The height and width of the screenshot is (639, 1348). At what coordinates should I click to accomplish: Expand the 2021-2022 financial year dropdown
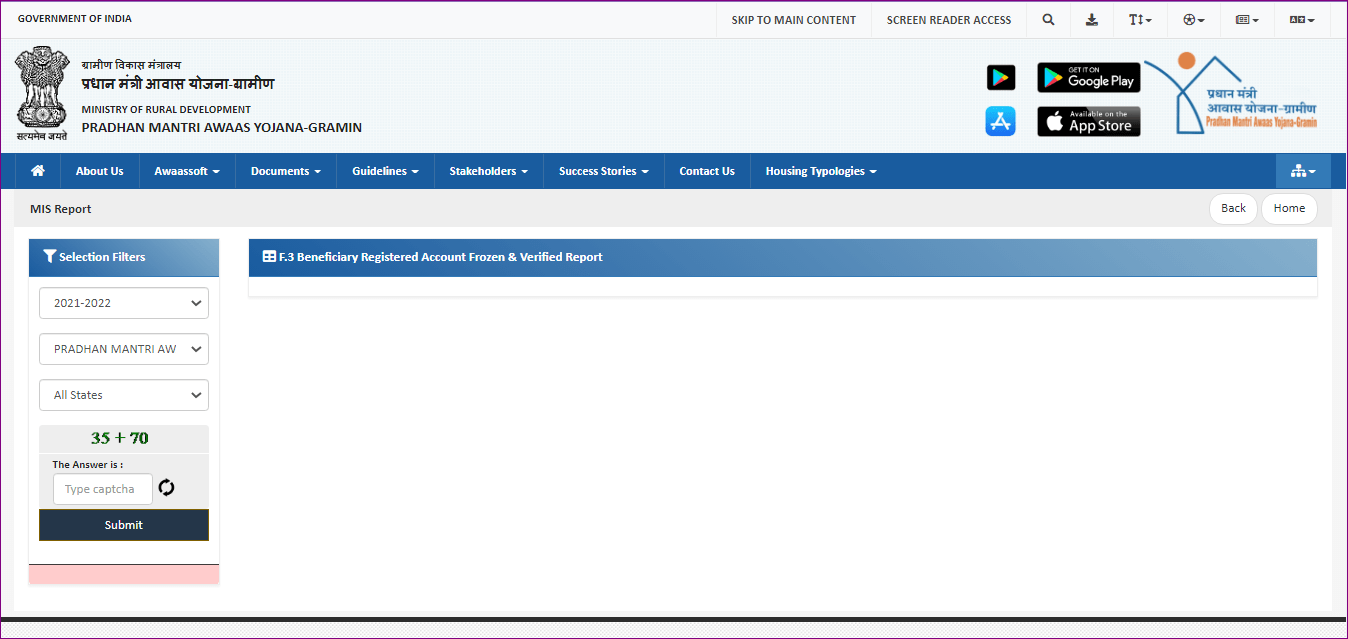point(124,303)
